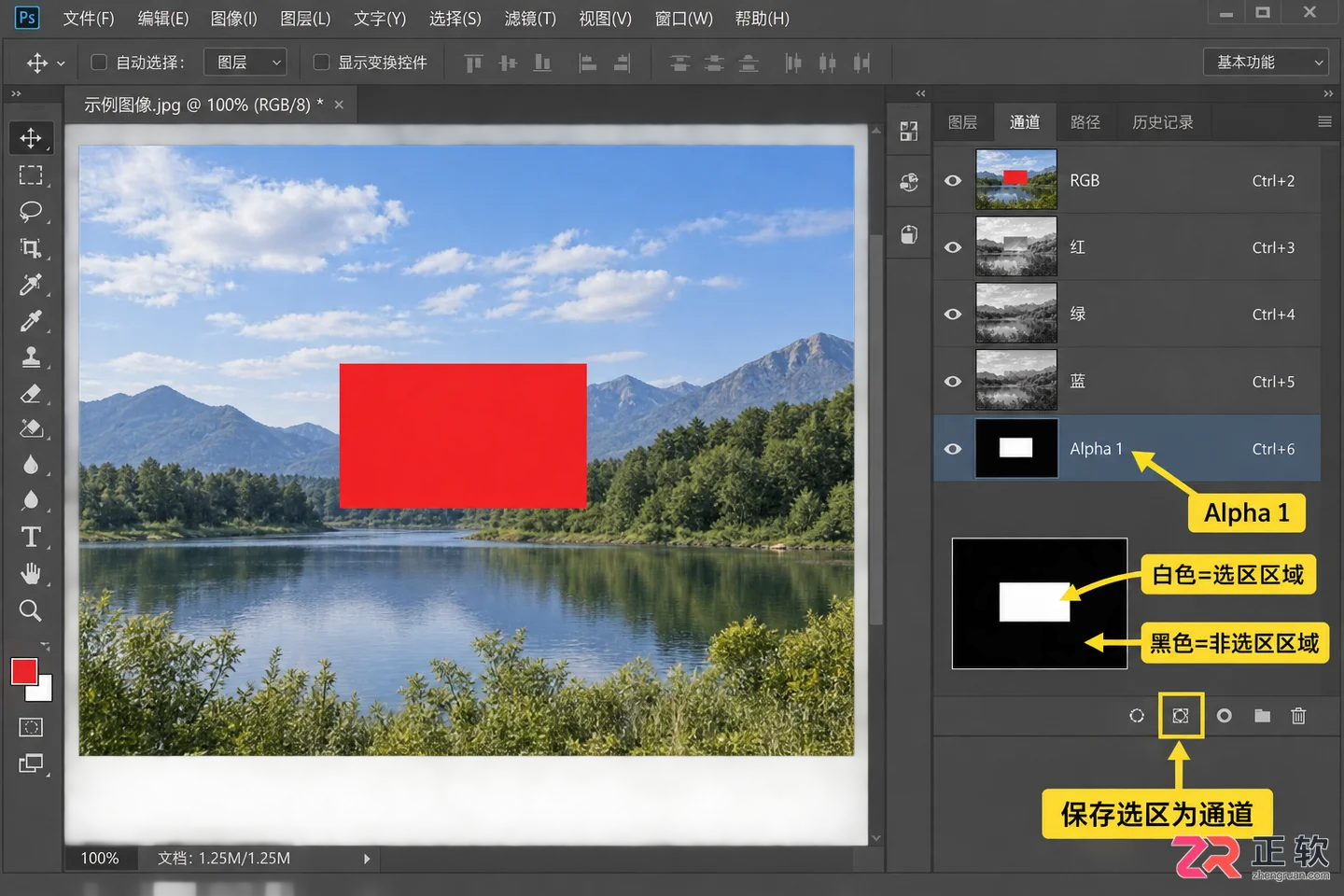1344x896 pixels.
Task: Open the status bar info arrow
Action: [x=367, y=859]
